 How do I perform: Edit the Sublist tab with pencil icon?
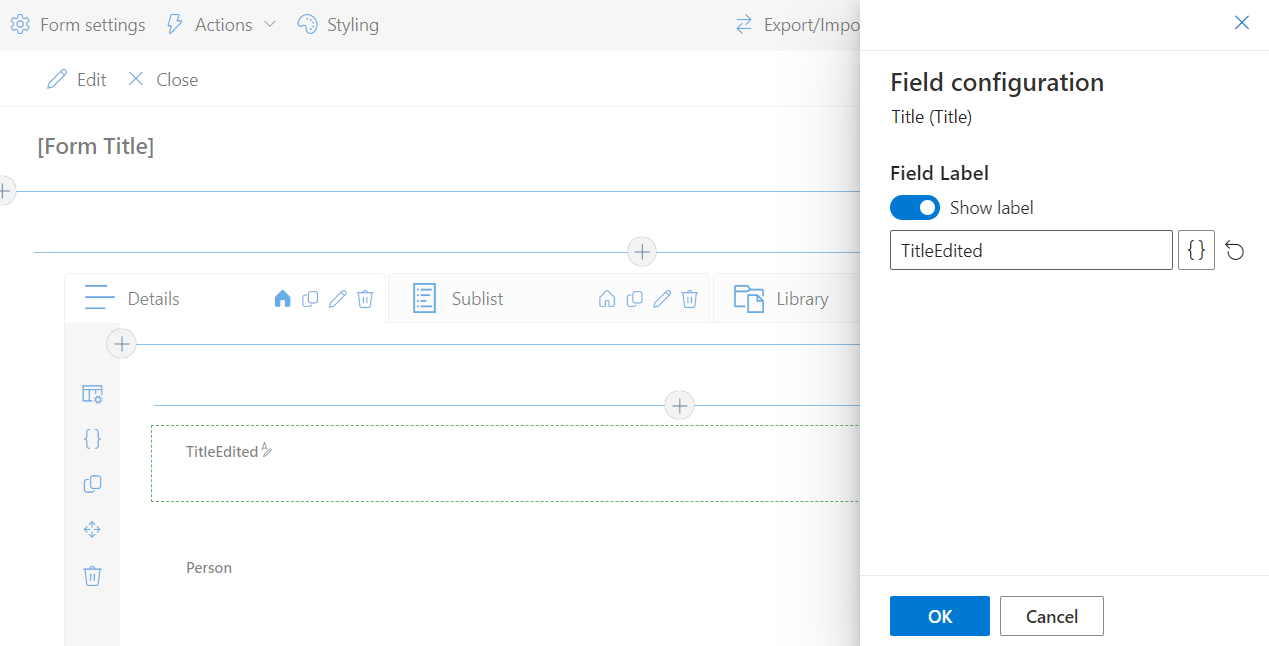pyautogui.click(x=662, y=299)
